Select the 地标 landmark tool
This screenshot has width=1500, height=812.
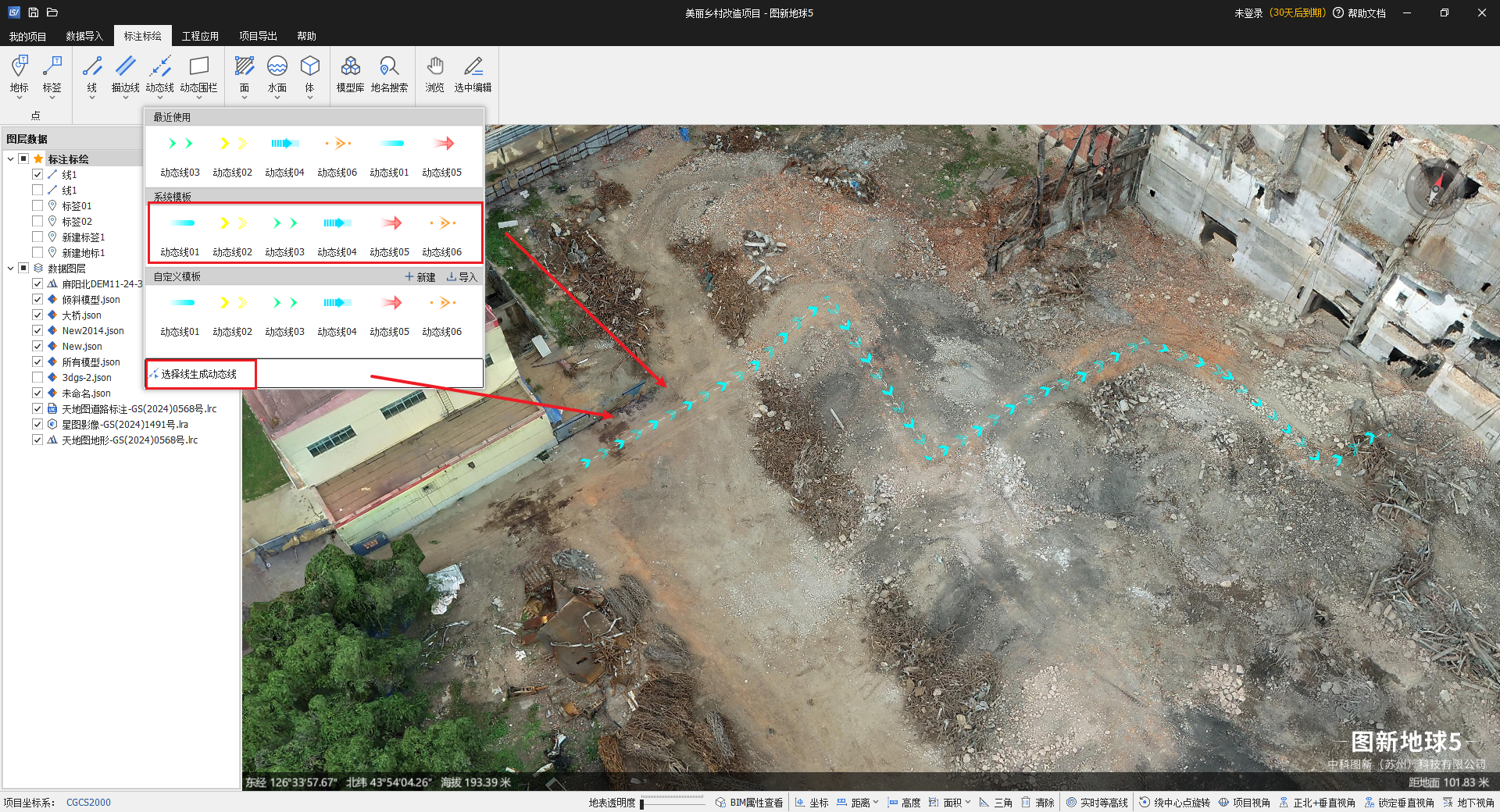pyautogui.click(x=20, y=74)
